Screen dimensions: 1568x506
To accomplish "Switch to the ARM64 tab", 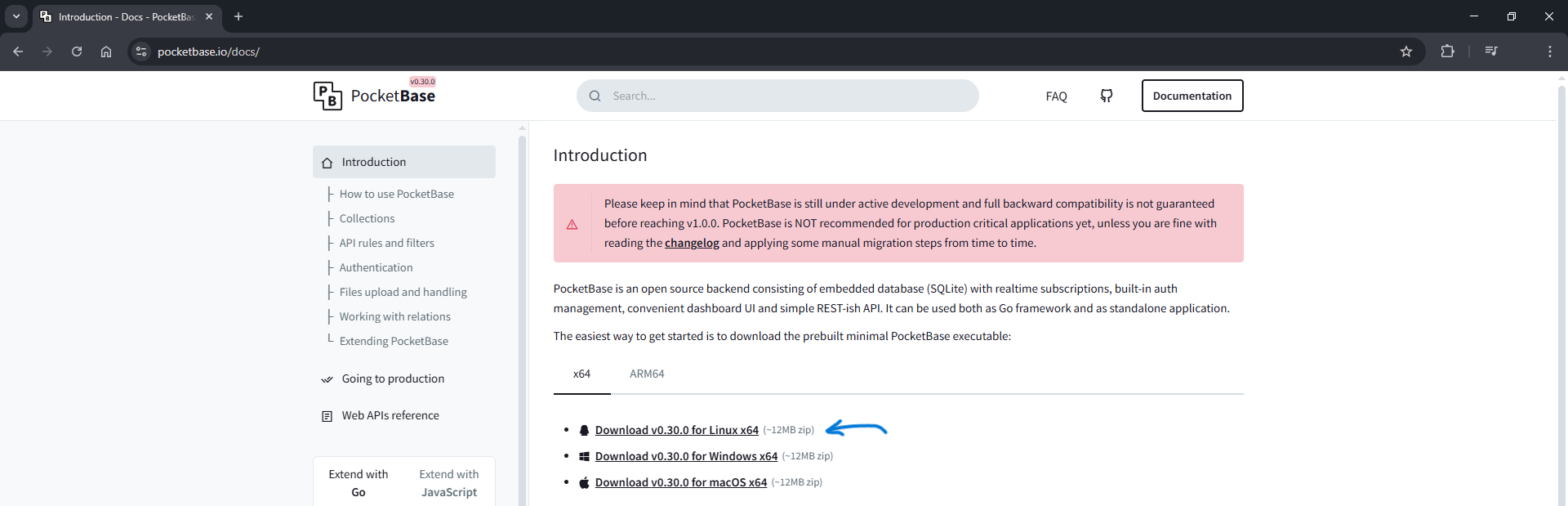I will tap(646, 374).
